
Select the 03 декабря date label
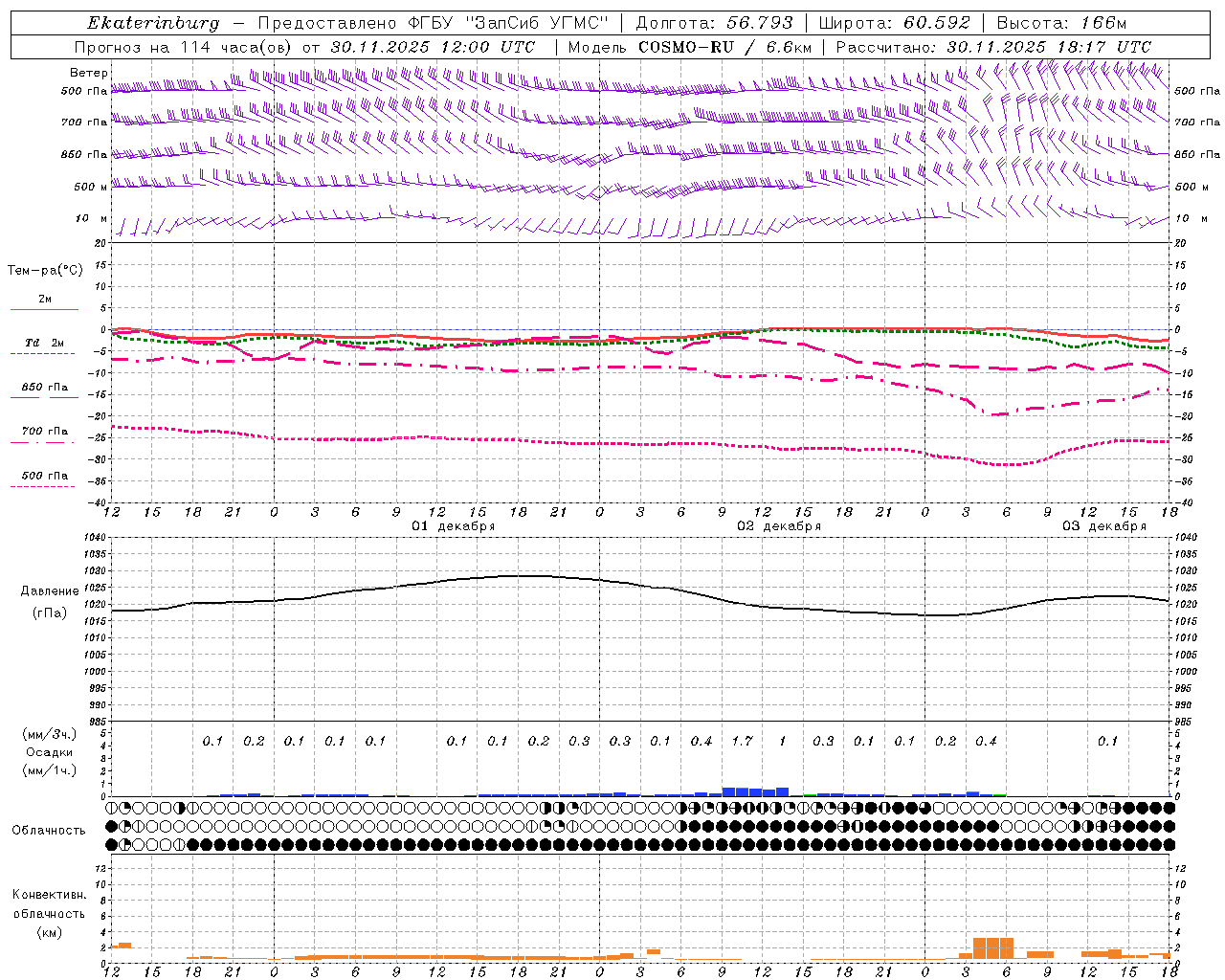coord(1104,526)
